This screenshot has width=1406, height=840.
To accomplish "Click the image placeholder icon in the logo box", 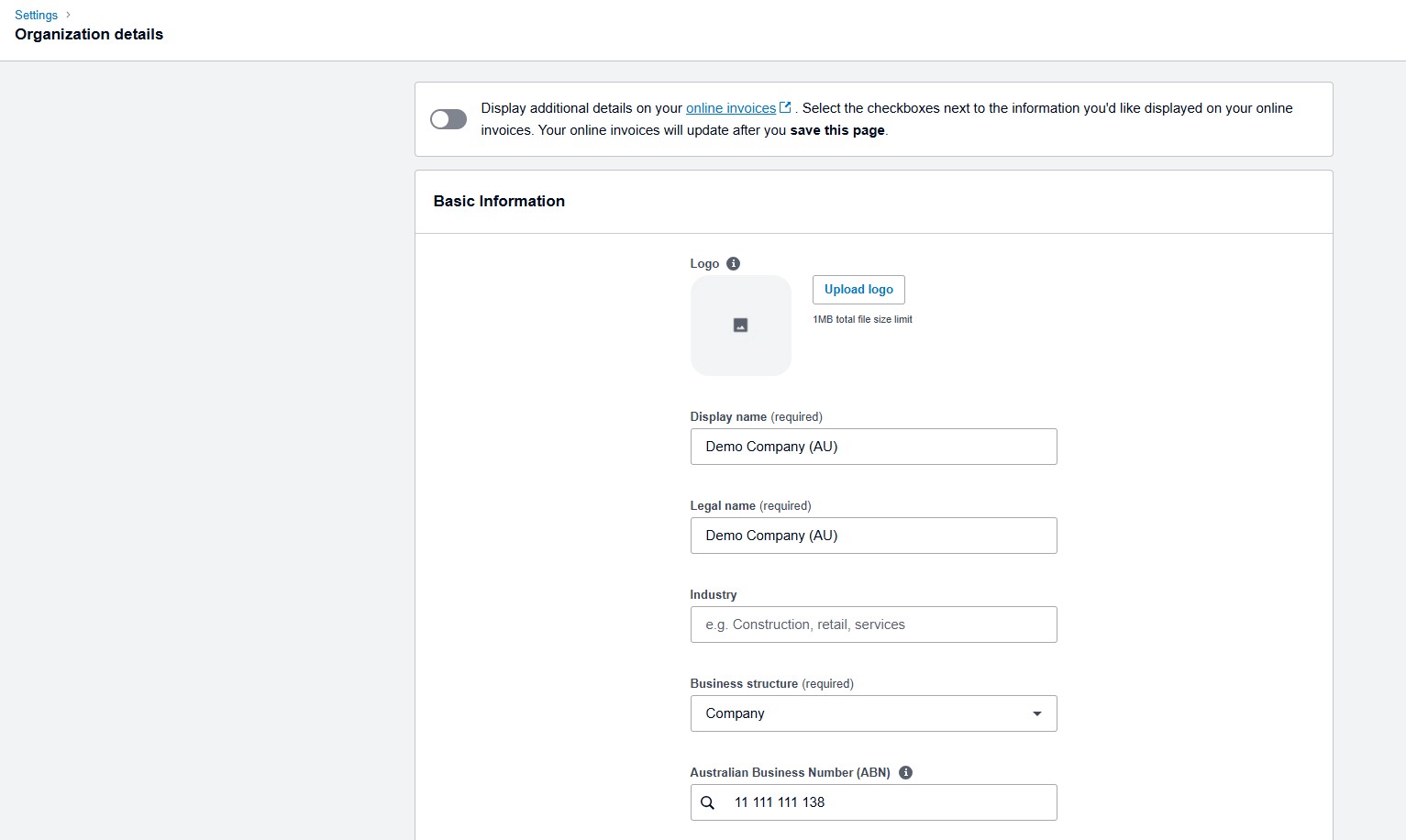I will click(x=740, y=325).
